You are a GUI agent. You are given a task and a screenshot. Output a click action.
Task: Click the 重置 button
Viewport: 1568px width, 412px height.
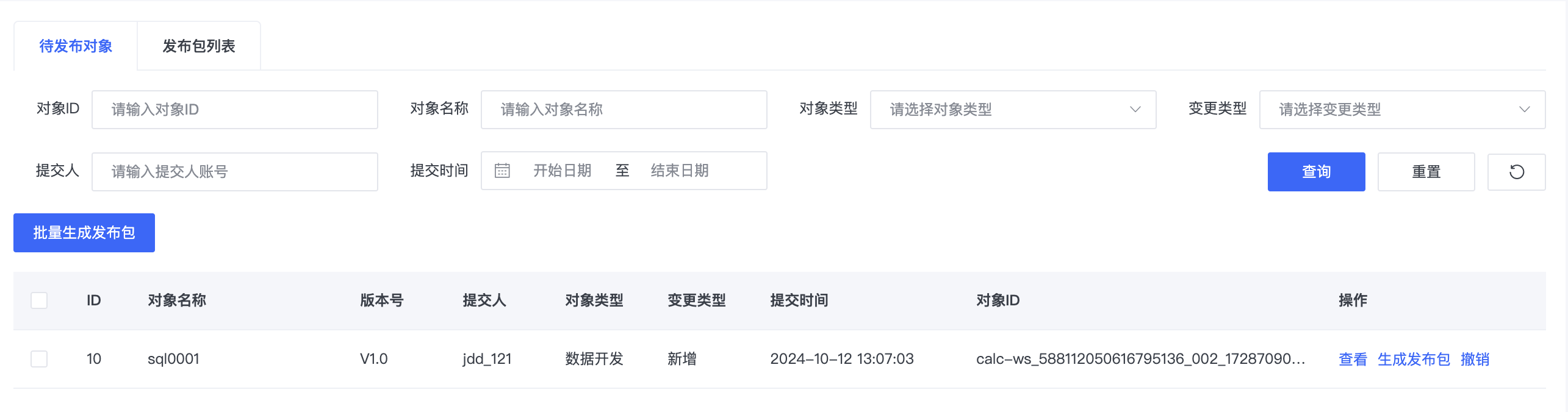click(x=1426, y=172)
